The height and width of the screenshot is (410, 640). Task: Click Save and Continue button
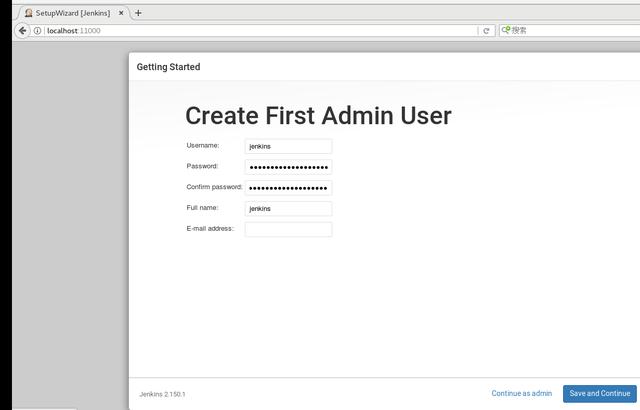point(600,394)
